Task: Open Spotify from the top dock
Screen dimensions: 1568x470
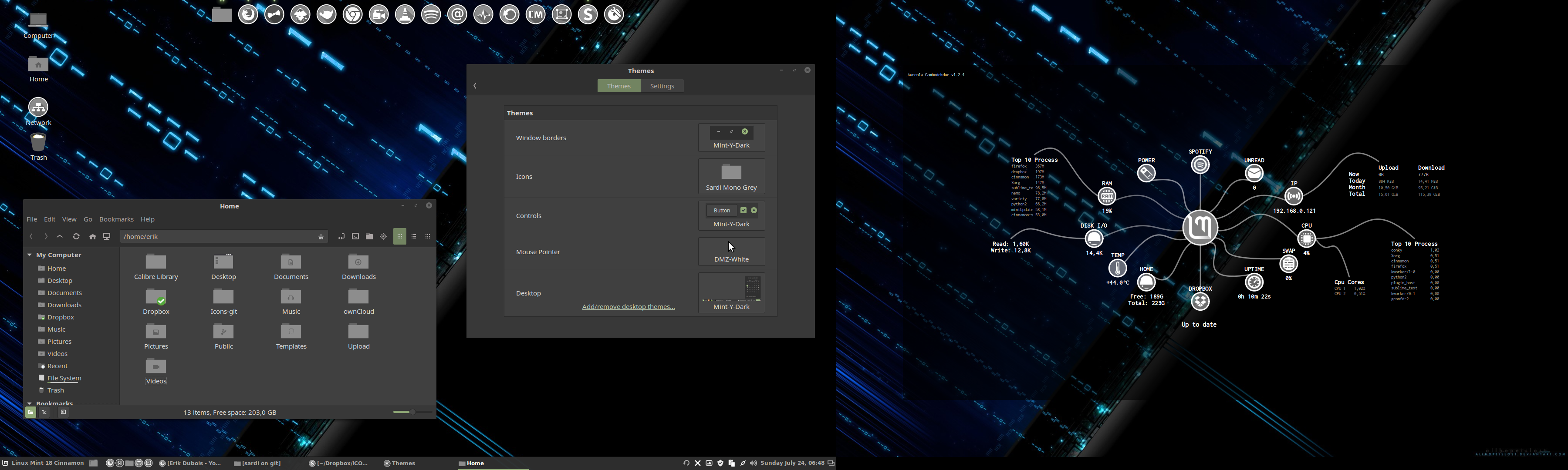Action: [431, 15]
